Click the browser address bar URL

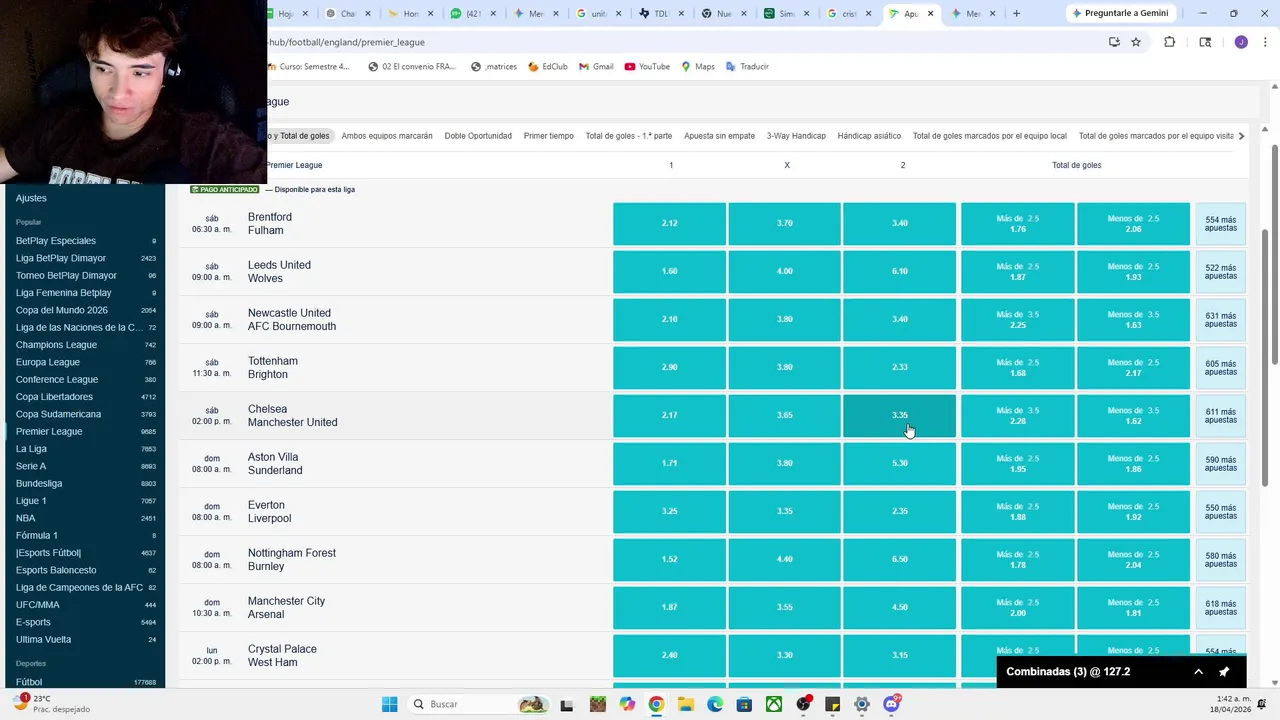click(347, 42)
